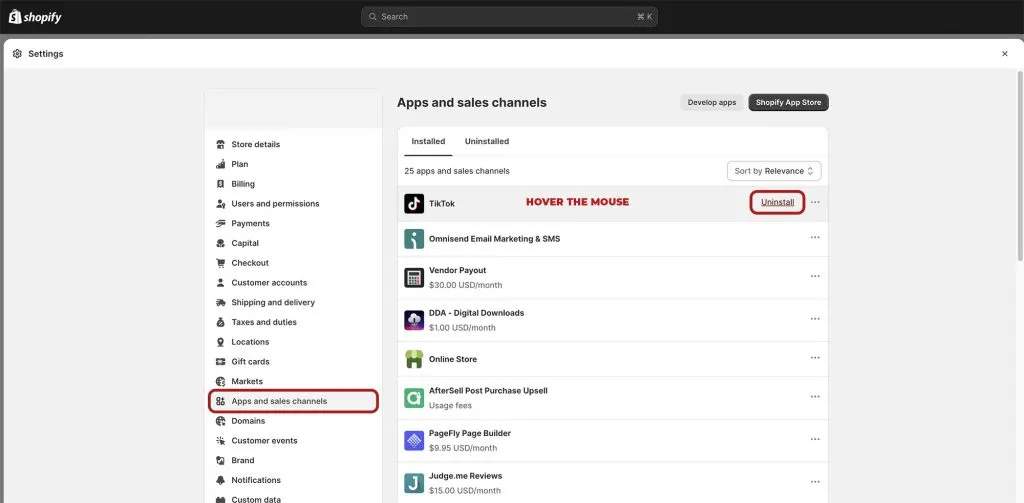The height and width of the screenshot is (503, 1024).
Task: Open more options for Vendor Payout
Action: pyautogui.click(x=815, y=276)
